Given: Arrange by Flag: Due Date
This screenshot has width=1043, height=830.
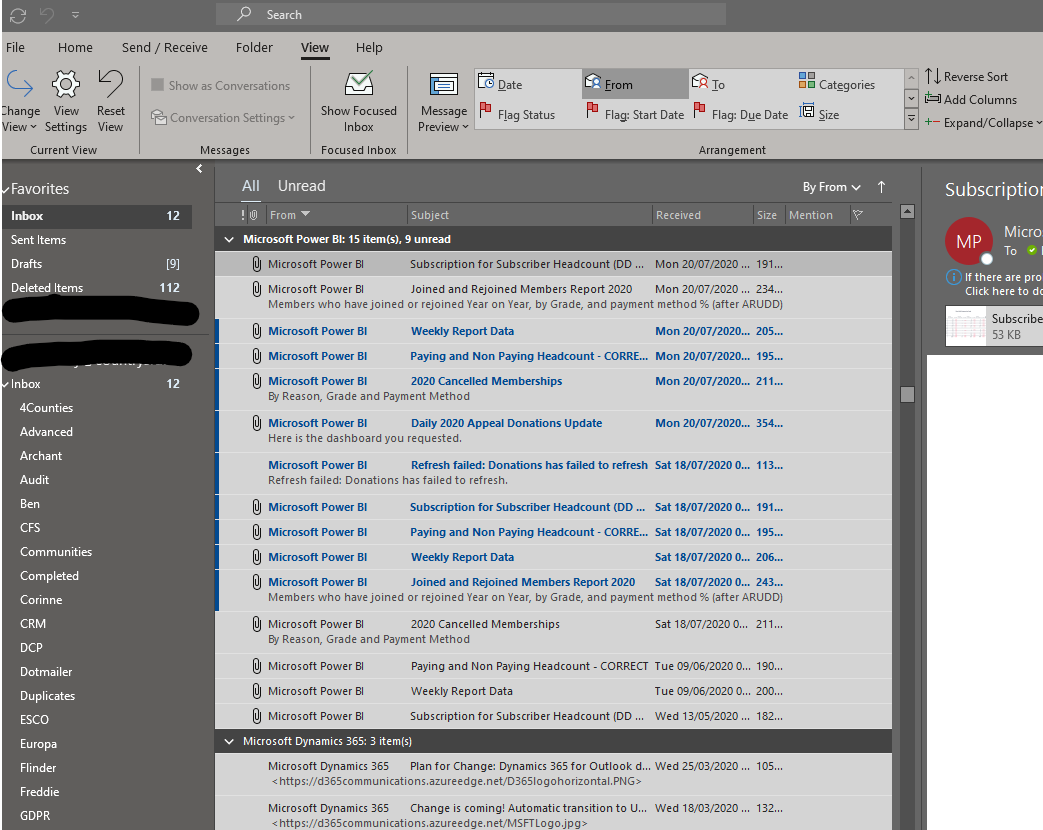Looking at the screenshot, I should point(740,114).
